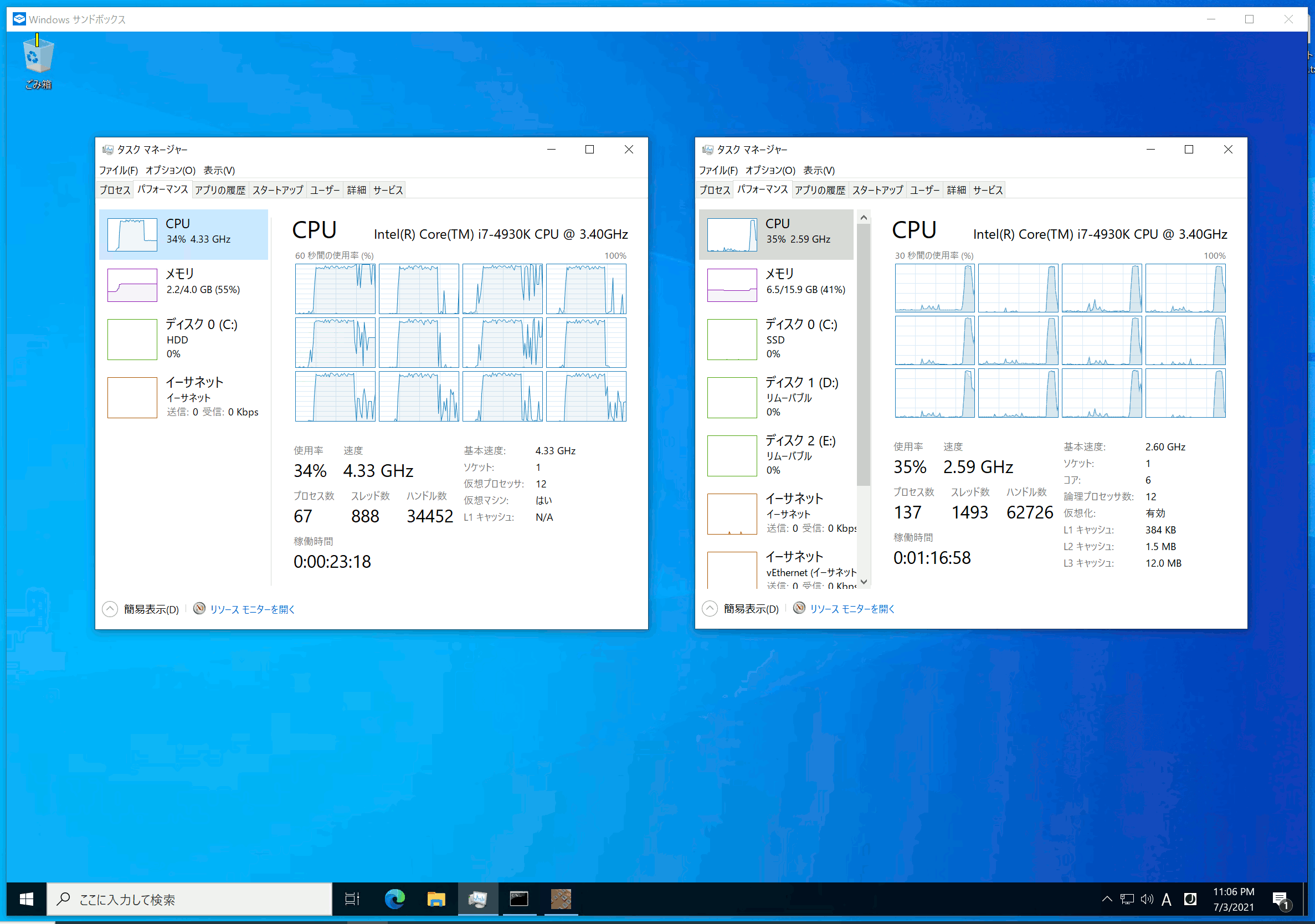Open the Details tab in left Task Manager
This screenshot has height=924, width=1315.
(x=356, y=190)
